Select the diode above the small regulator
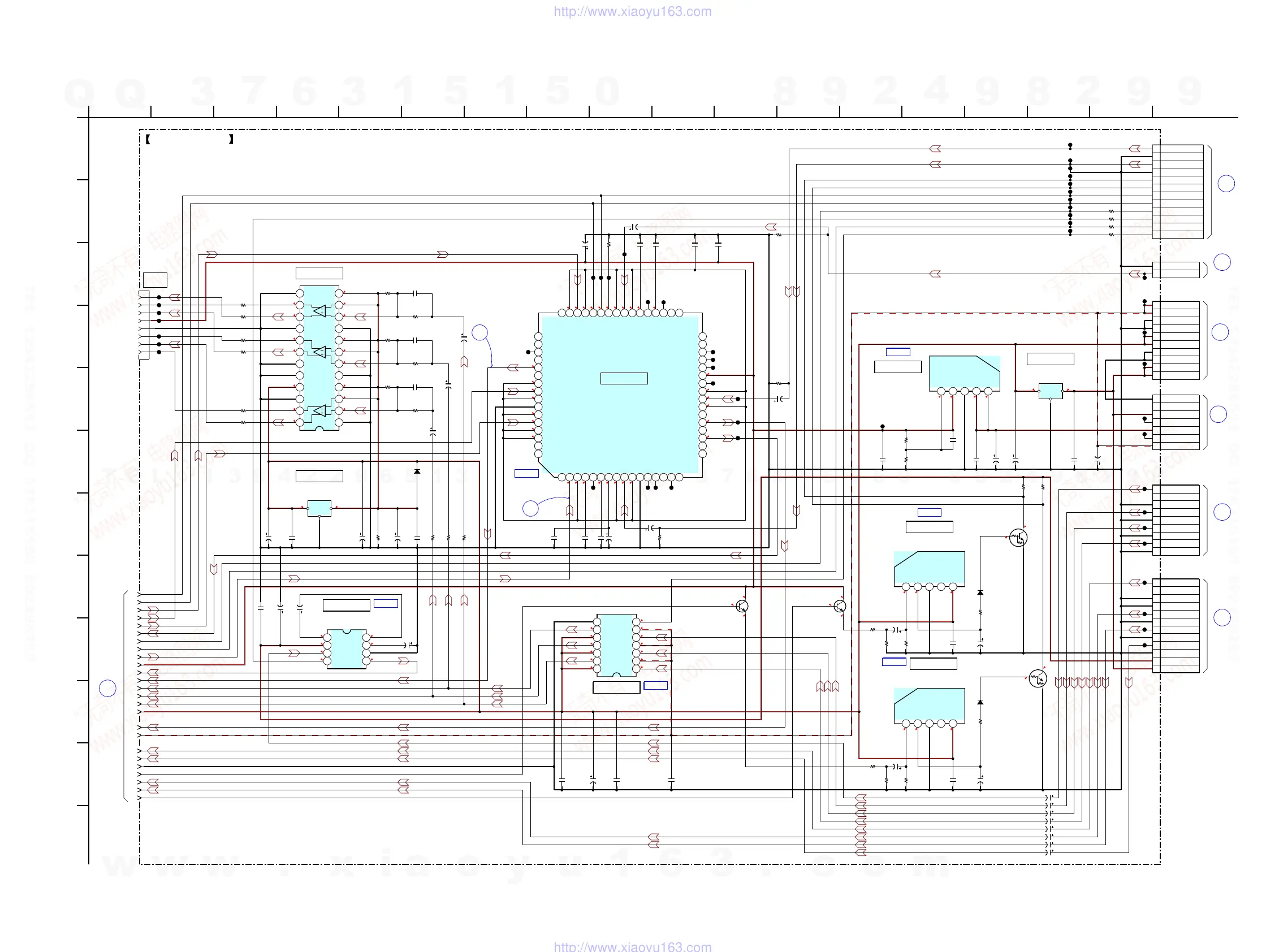 pos(417,471)
